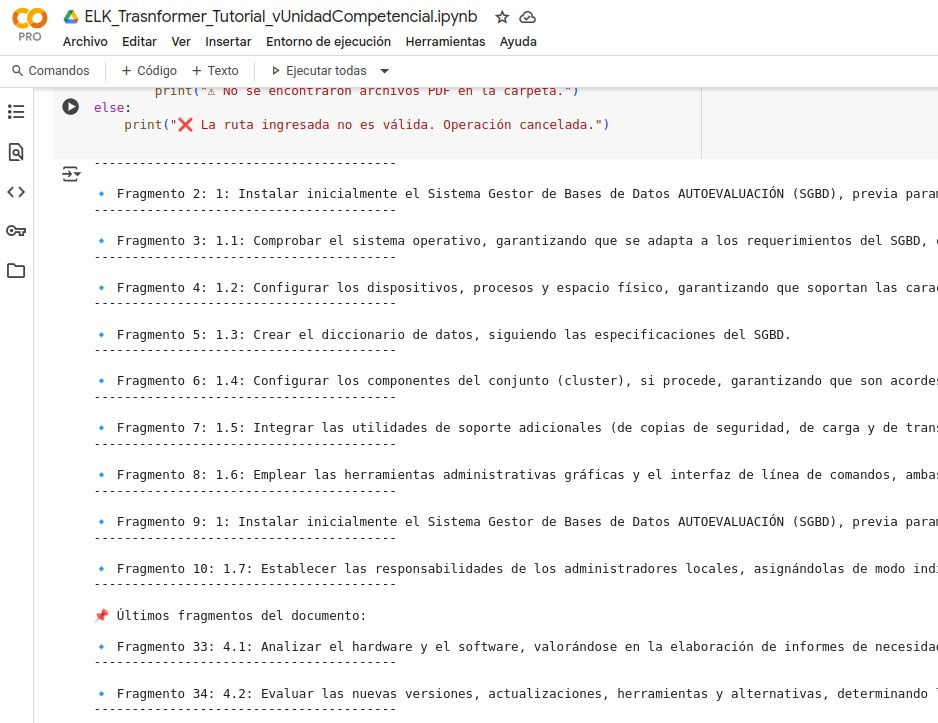Viewport: 938px width, 723px height.
Task: Expand the Ejecutar todas dropdown arrow
Action: (385, 71)
